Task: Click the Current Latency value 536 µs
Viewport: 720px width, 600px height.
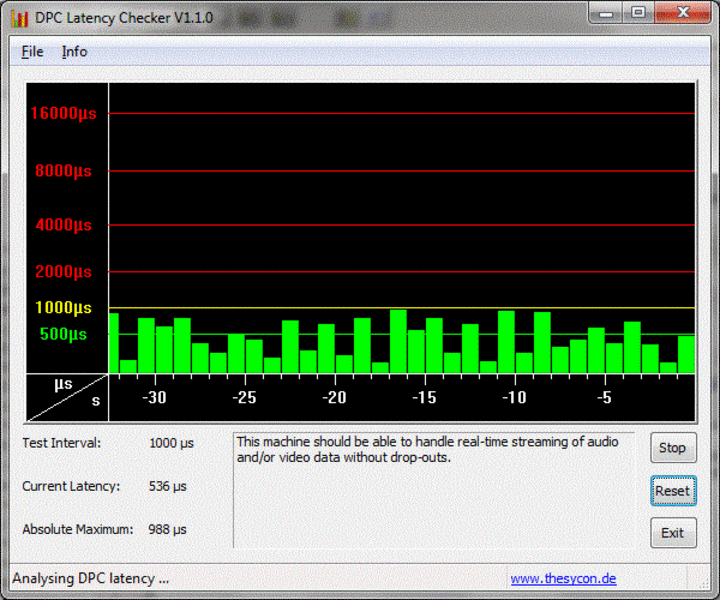Action: (x=168, y=486)
